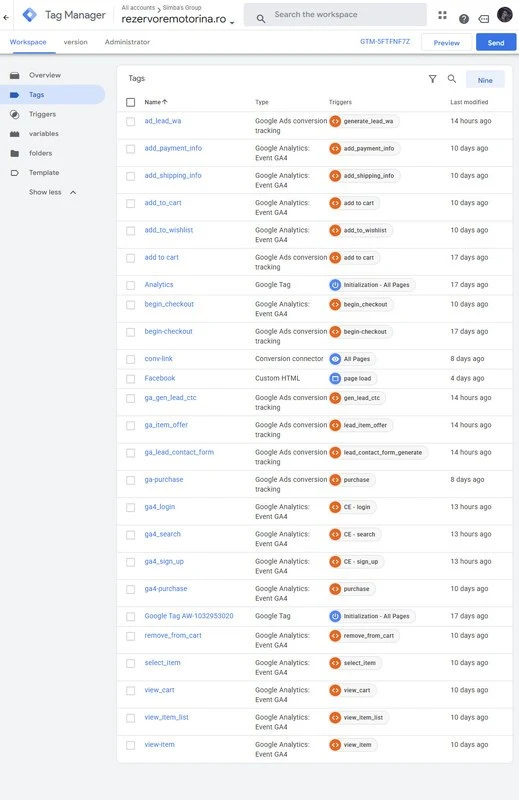Open the Triggers section in the sidebar
Image resolution: width=519 pixels, height=800 pixels.
42,114
